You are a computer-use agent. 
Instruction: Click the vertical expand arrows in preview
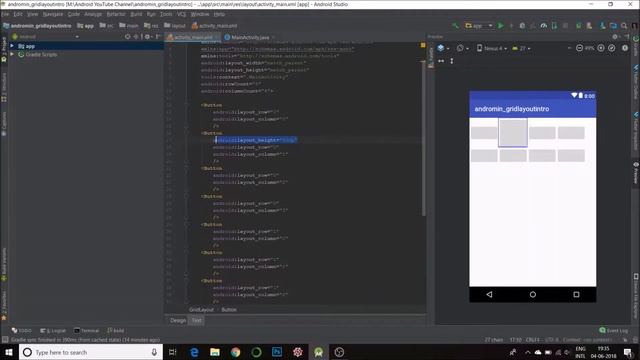[x=452, y=61]
